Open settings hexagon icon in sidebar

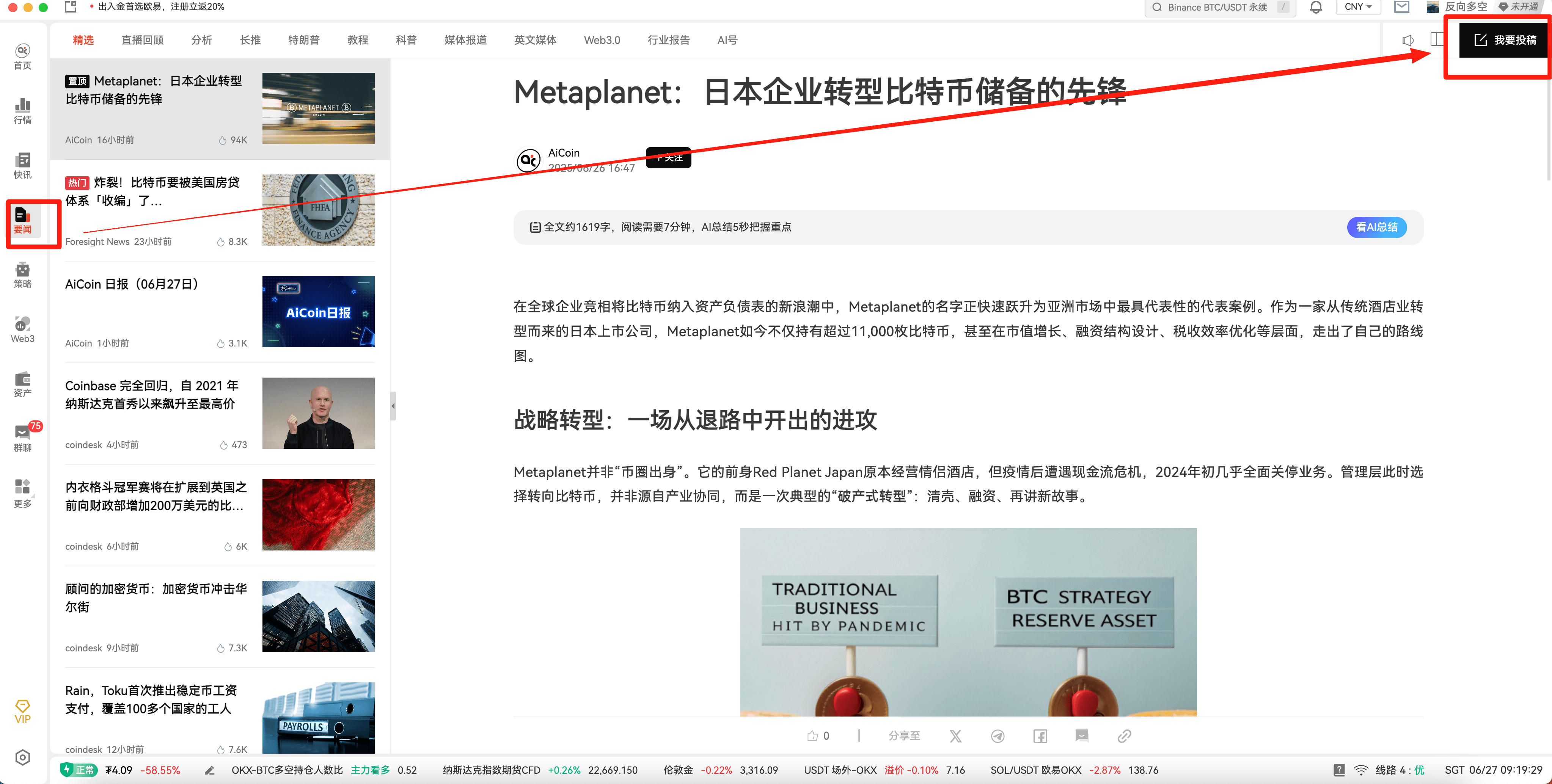click(x=23, y=757)
